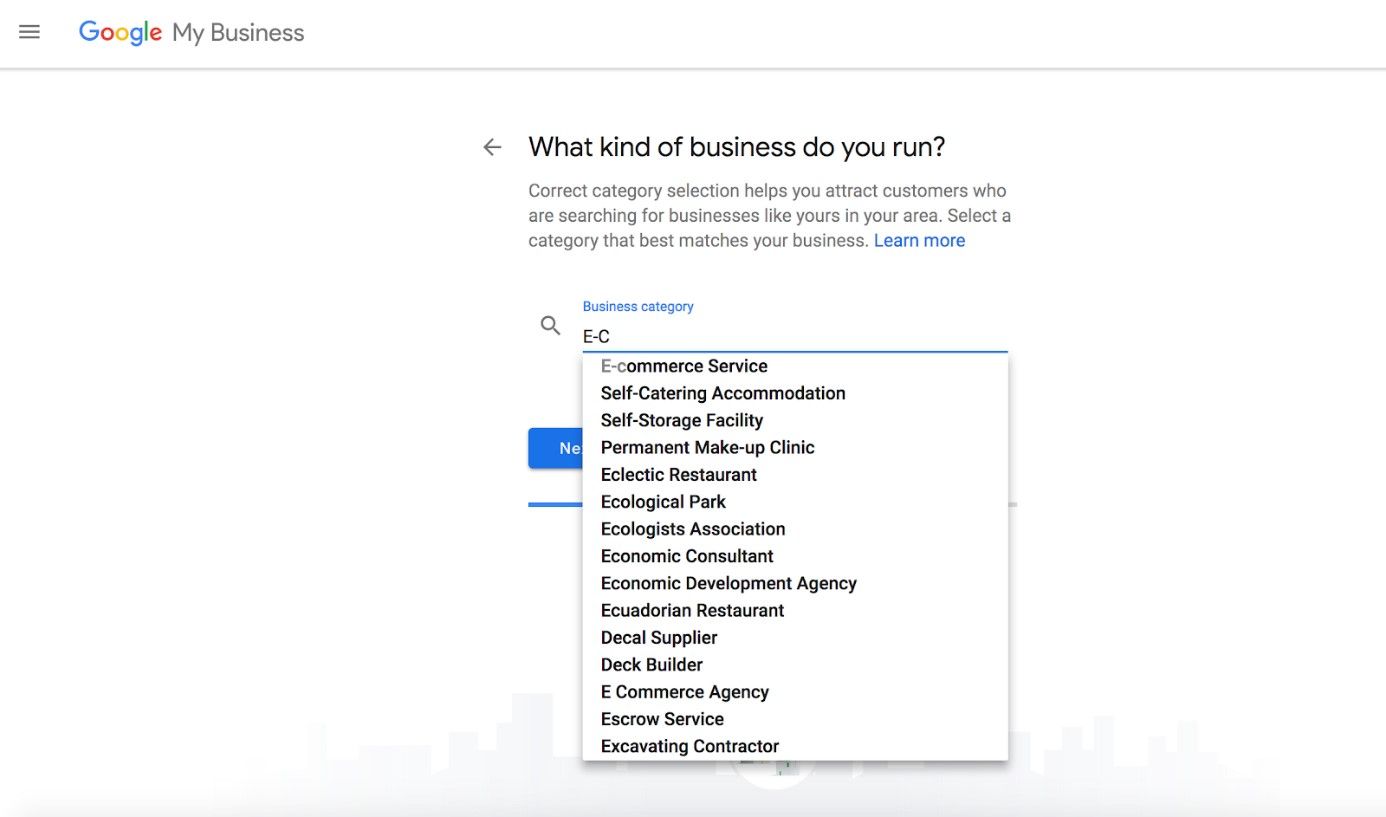This screenshot has width=1386, height=817.
Task: Click the search magnifier icon
Action: pyautogui.click(x=550, y=325)
